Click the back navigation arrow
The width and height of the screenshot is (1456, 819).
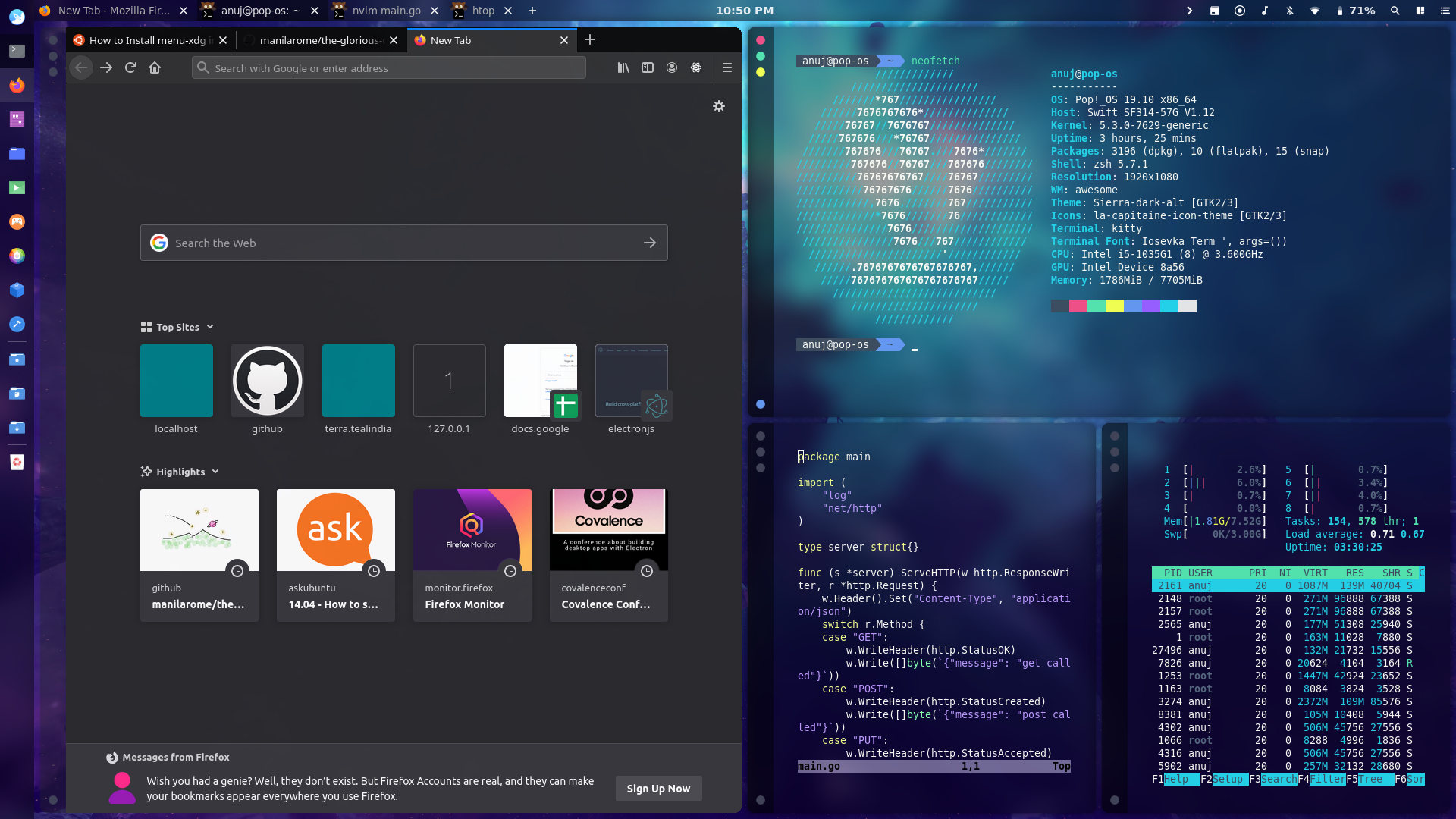point(81,67)
